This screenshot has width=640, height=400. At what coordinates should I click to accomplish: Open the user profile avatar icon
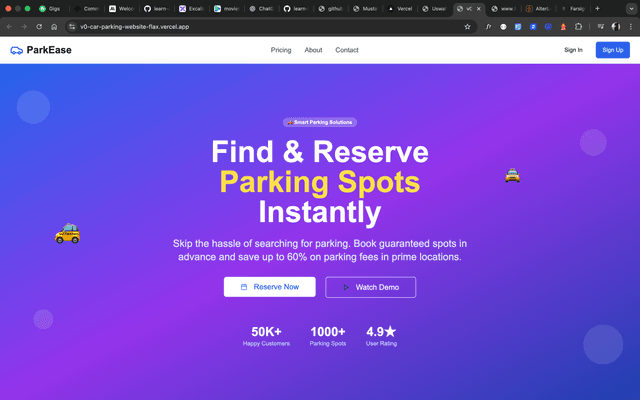[x=616, y=27]
